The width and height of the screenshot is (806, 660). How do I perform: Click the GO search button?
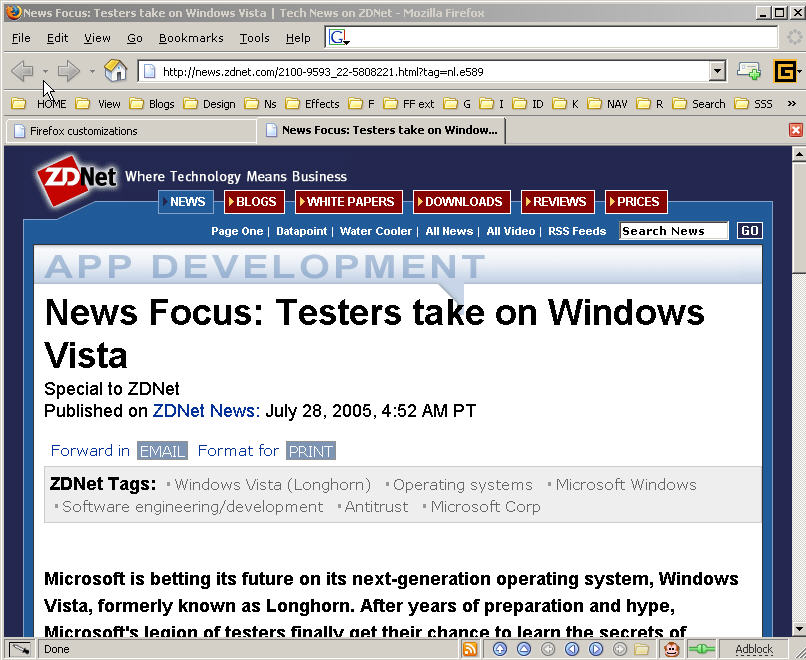[749, 231]
